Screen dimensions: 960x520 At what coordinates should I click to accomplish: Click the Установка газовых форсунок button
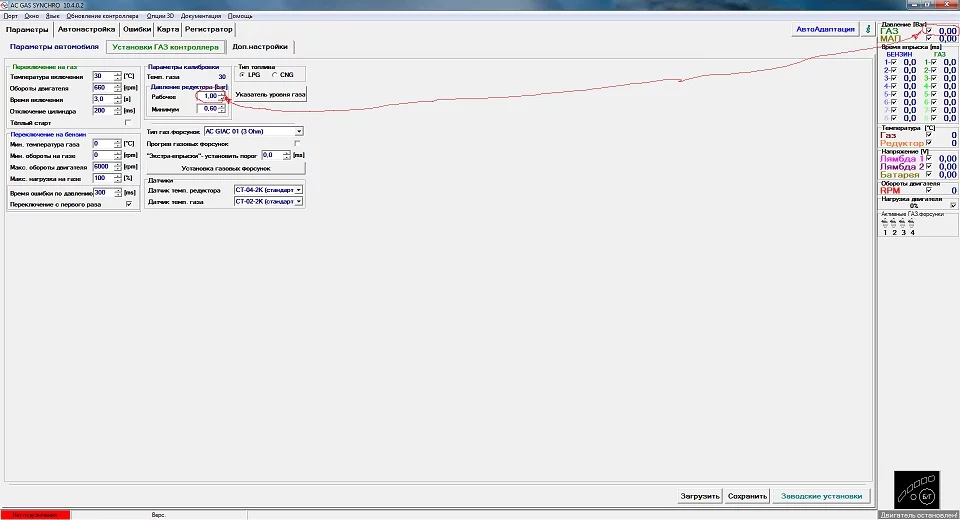[226, 168]
